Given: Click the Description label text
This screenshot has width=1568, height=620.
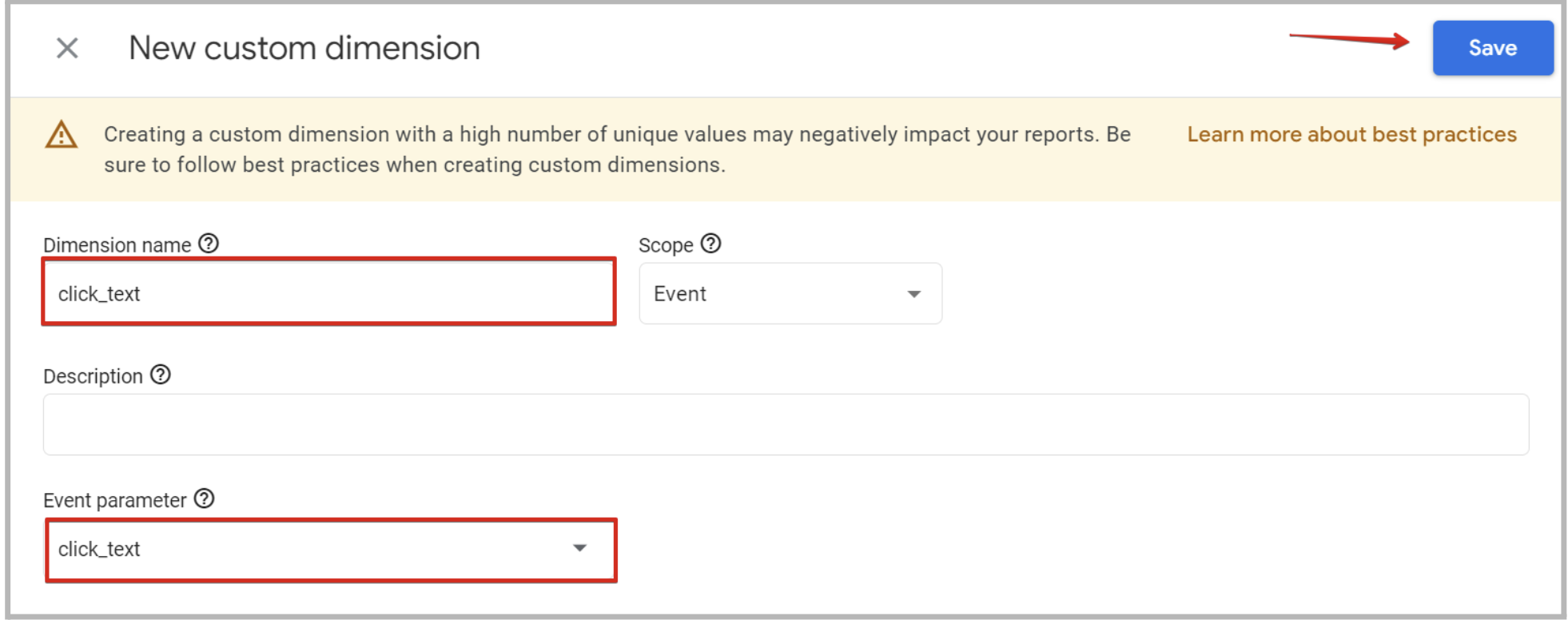Looking at the screenshot, I should 93,376.
